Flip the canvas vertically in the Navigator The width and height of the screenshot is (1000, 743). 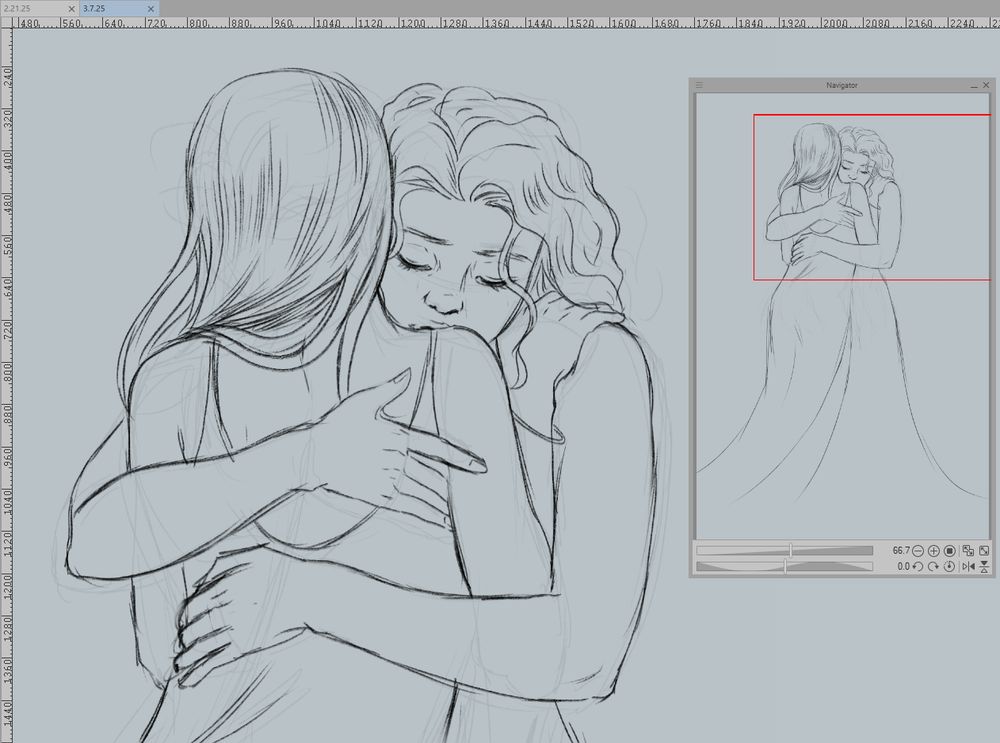[x=984, y=566]
